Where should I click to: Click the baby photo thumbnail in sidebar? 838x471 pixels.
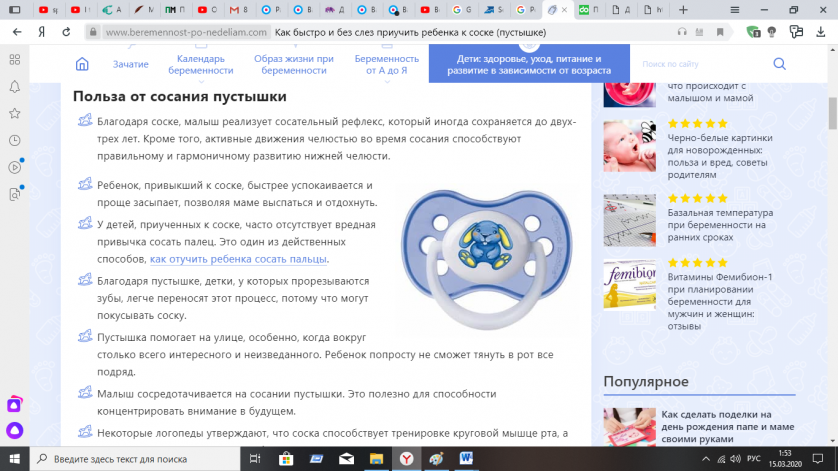tap(630, 146)
